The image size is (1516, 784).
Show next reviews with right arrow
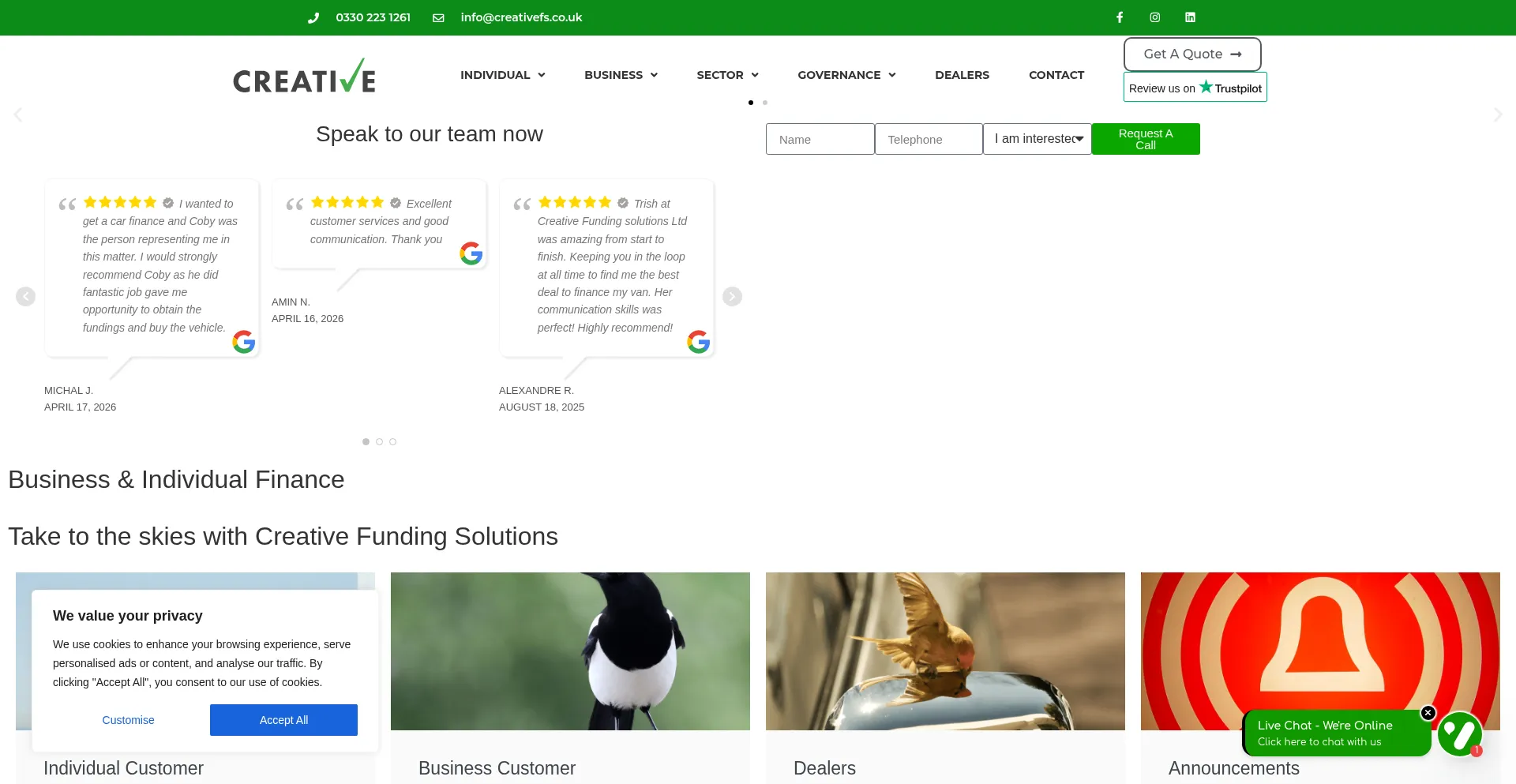click(732, 296)
